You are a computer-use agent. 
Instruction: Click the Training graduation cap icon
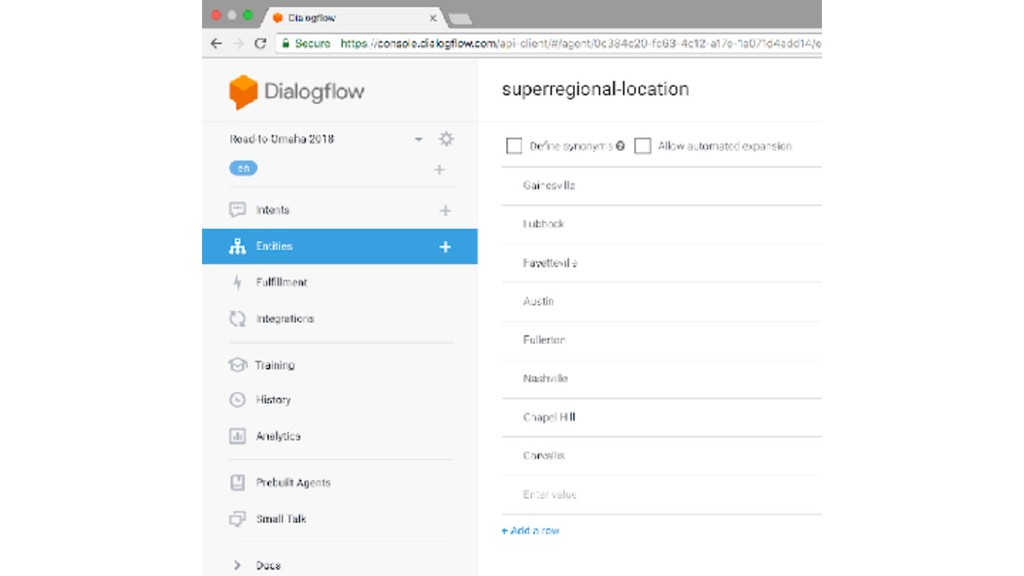point(237,365)
